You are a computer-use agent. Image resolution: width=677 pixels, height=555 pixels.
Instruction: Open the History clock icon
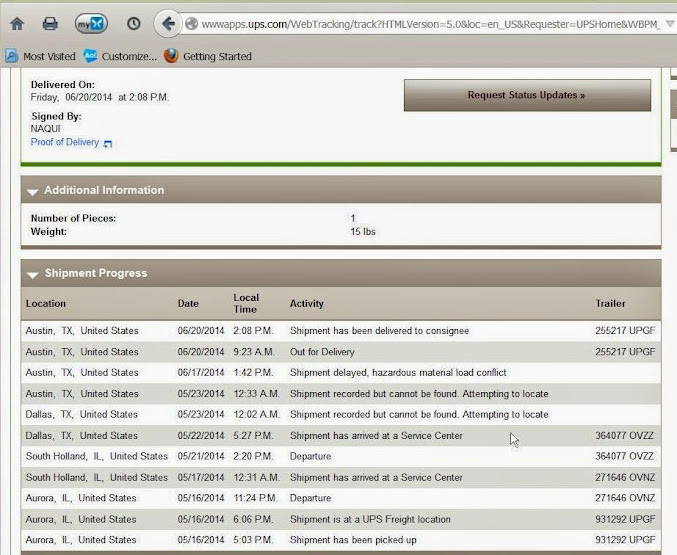[x=134, y=23]
